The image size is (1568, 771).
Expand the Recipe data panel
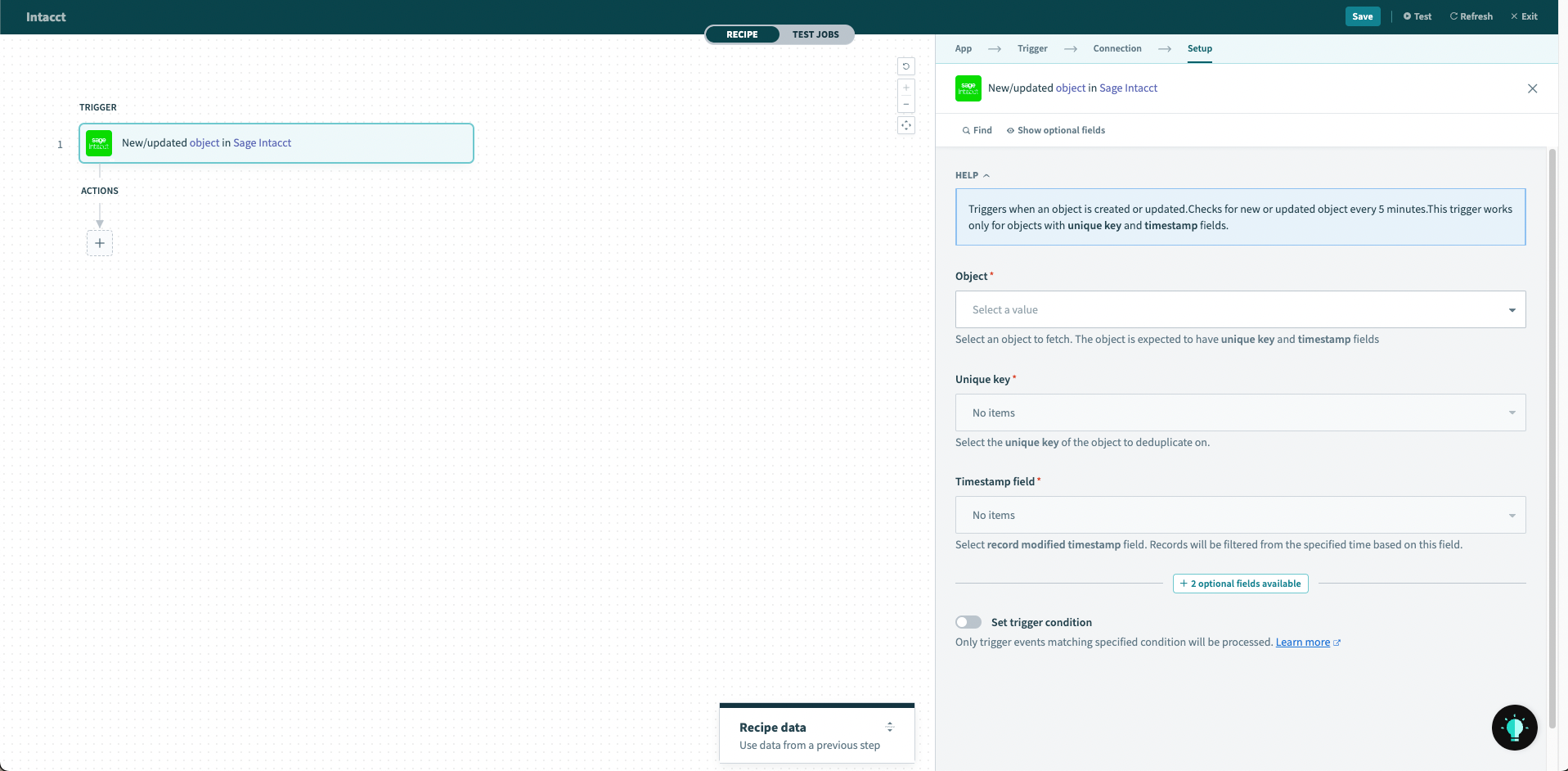[x=889, y=727]
